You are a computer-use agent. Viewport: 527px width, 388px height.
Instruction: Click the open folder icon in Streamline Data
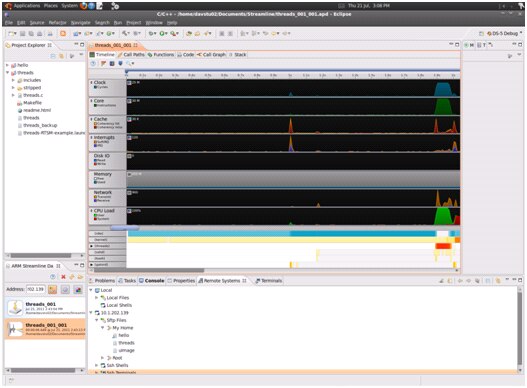point(80,277)
